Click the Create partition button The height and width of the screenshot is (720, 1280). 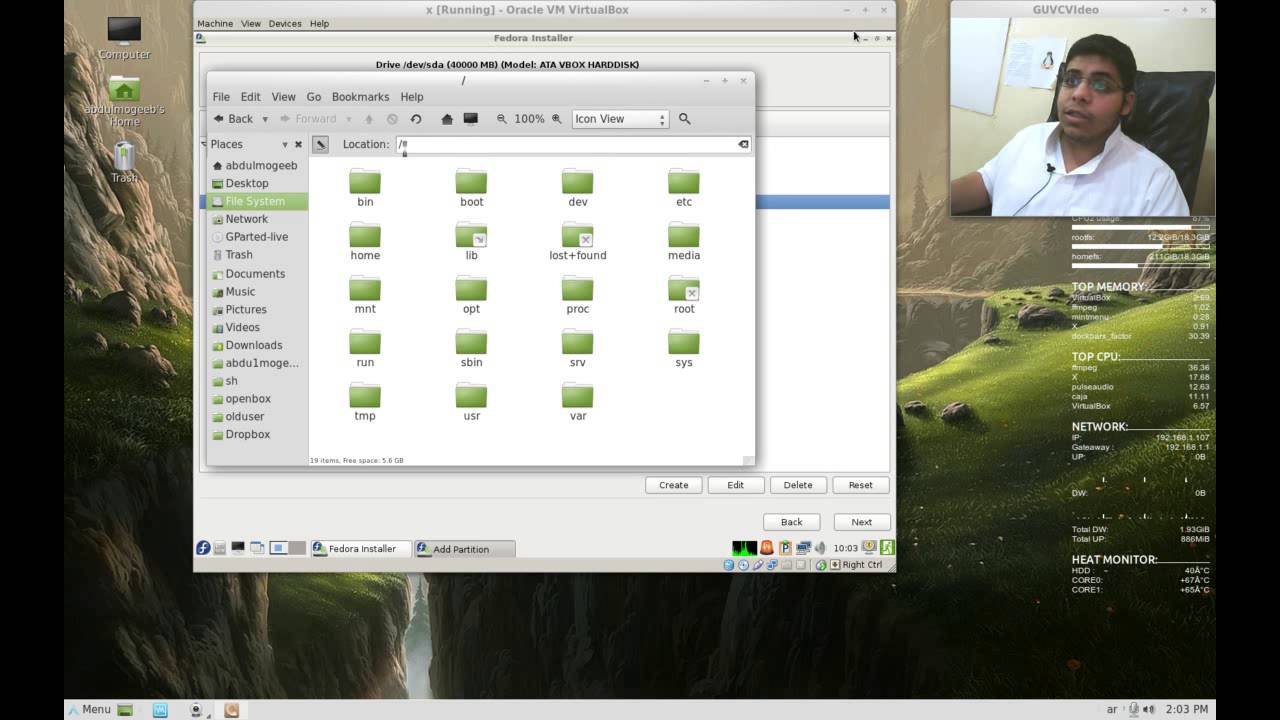pyautogui.click(x=673, y=485)
